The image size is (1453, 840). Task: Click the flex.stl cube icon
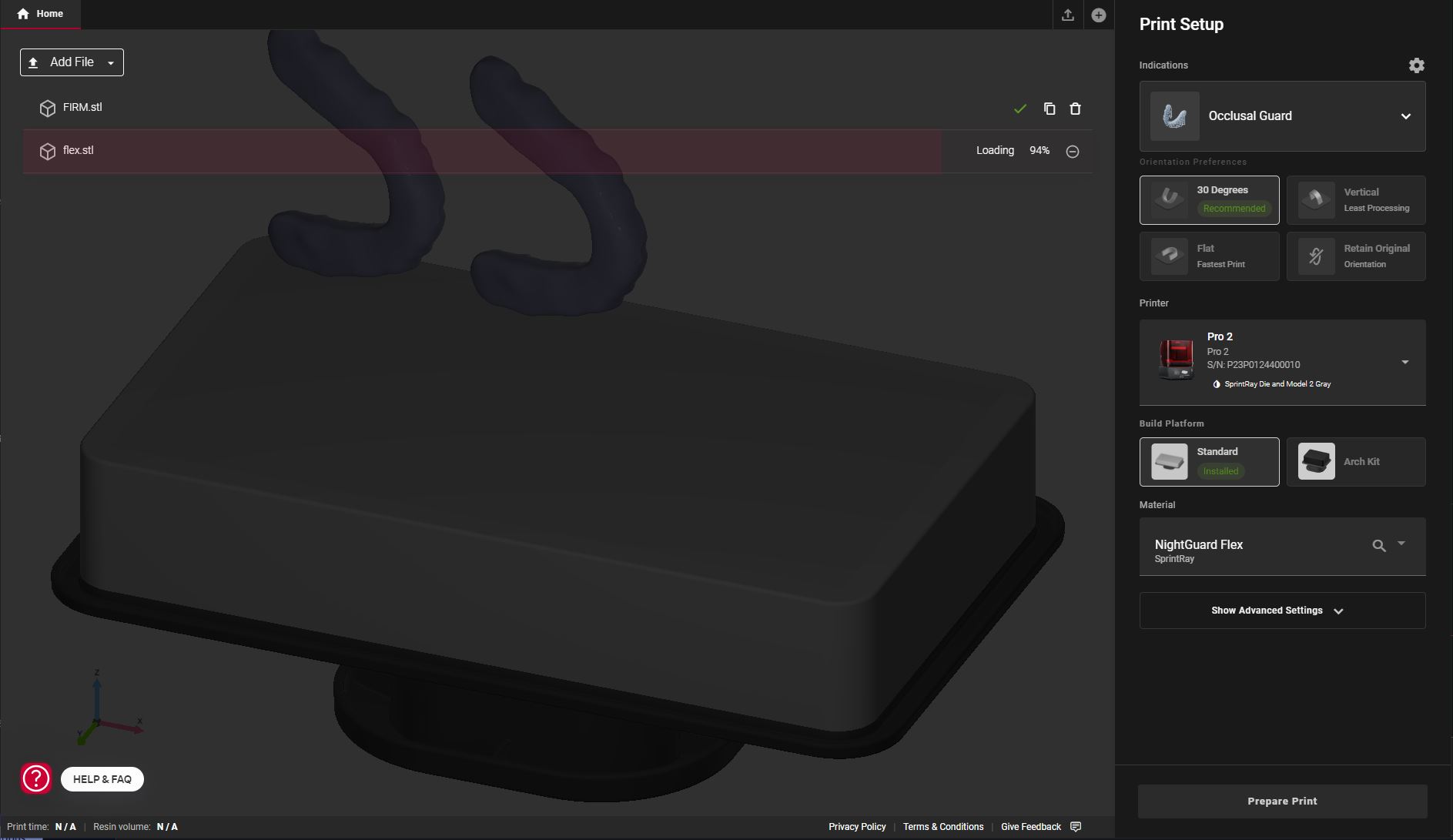(47, 152)
